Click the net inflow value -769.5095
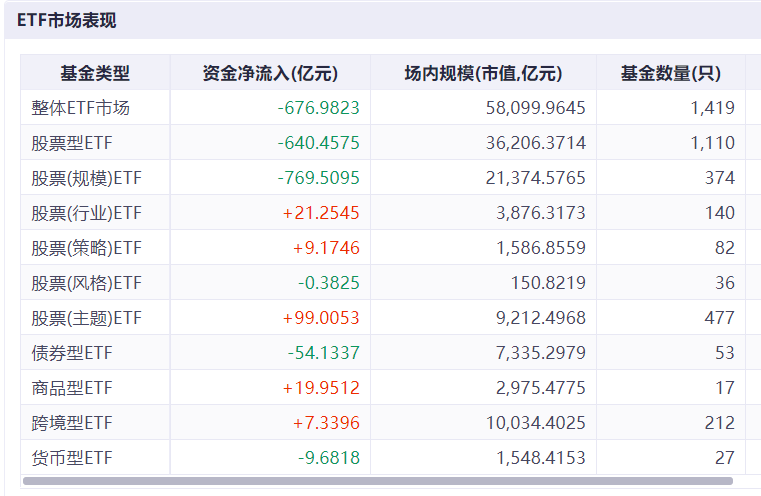Image resolution: width=761 pixels, height=496 pixels. pos(318,178)
